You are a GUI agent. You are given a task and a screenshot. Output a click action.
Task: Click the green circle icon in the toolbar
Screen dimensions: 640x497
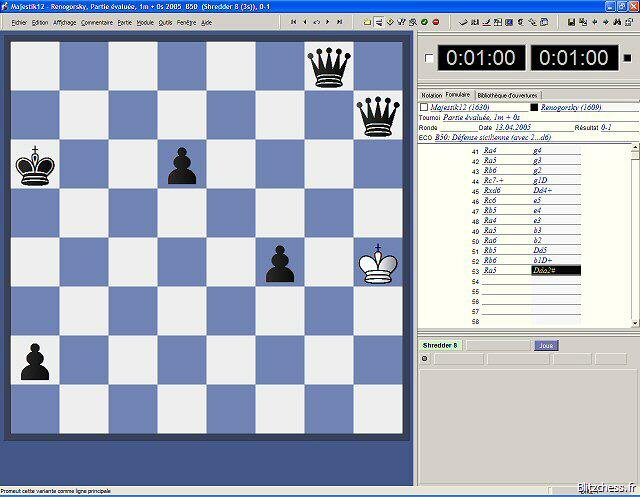tap(424, 21)
